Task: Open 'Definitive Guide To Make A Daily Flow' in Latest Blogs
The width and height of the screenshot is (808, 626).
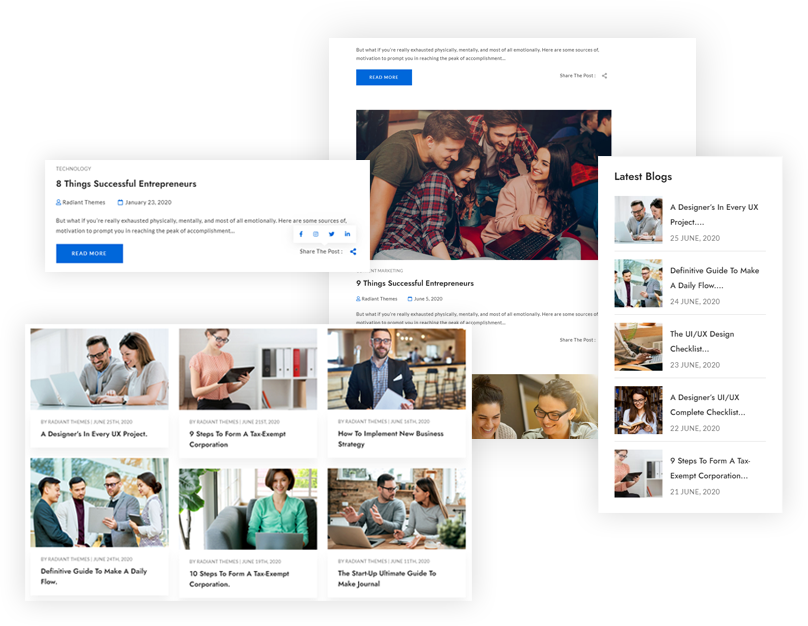Action: pyautogui.click(x=714, y=277)
